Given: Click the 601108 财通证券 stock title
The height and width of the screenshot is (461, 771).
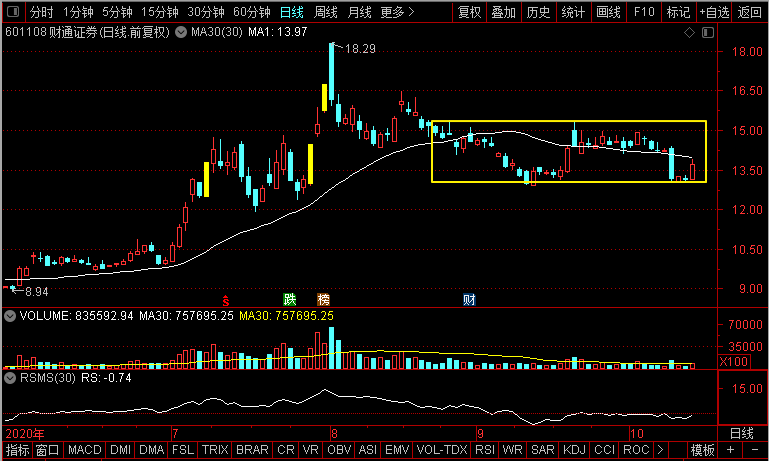Looking at the screenshot, I should click(88, 32).
